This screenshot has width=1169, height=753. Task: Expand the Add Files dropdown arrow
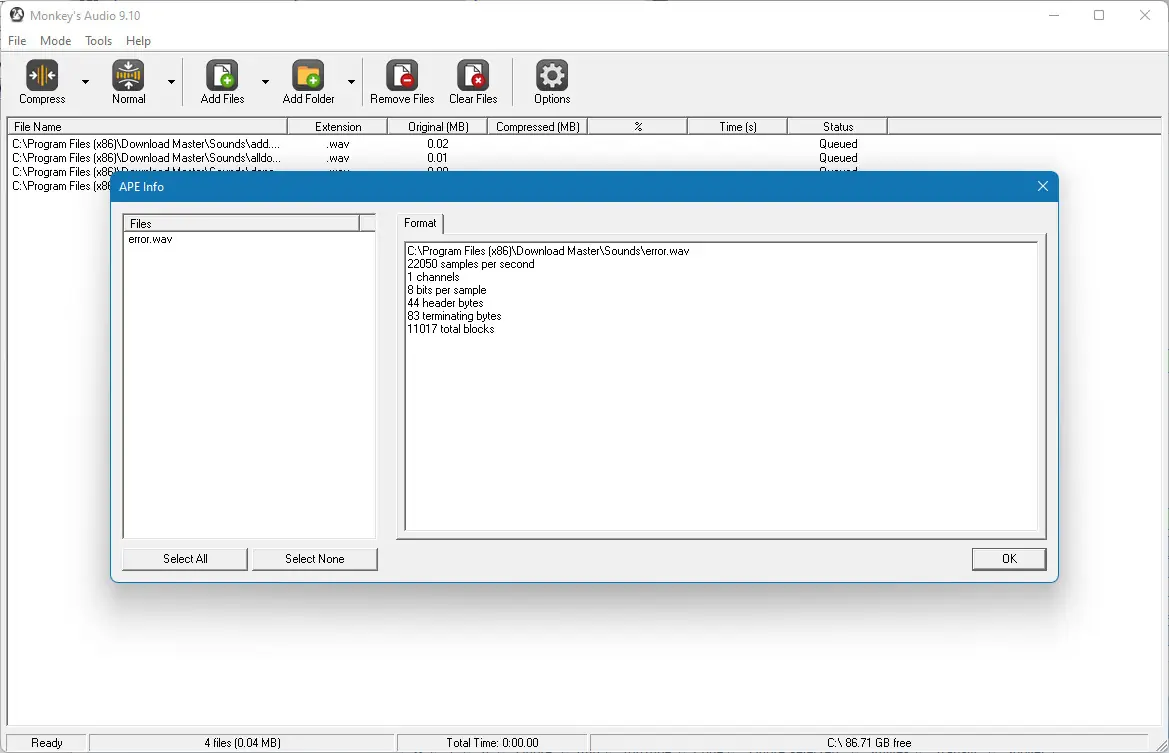pos(265,82)
